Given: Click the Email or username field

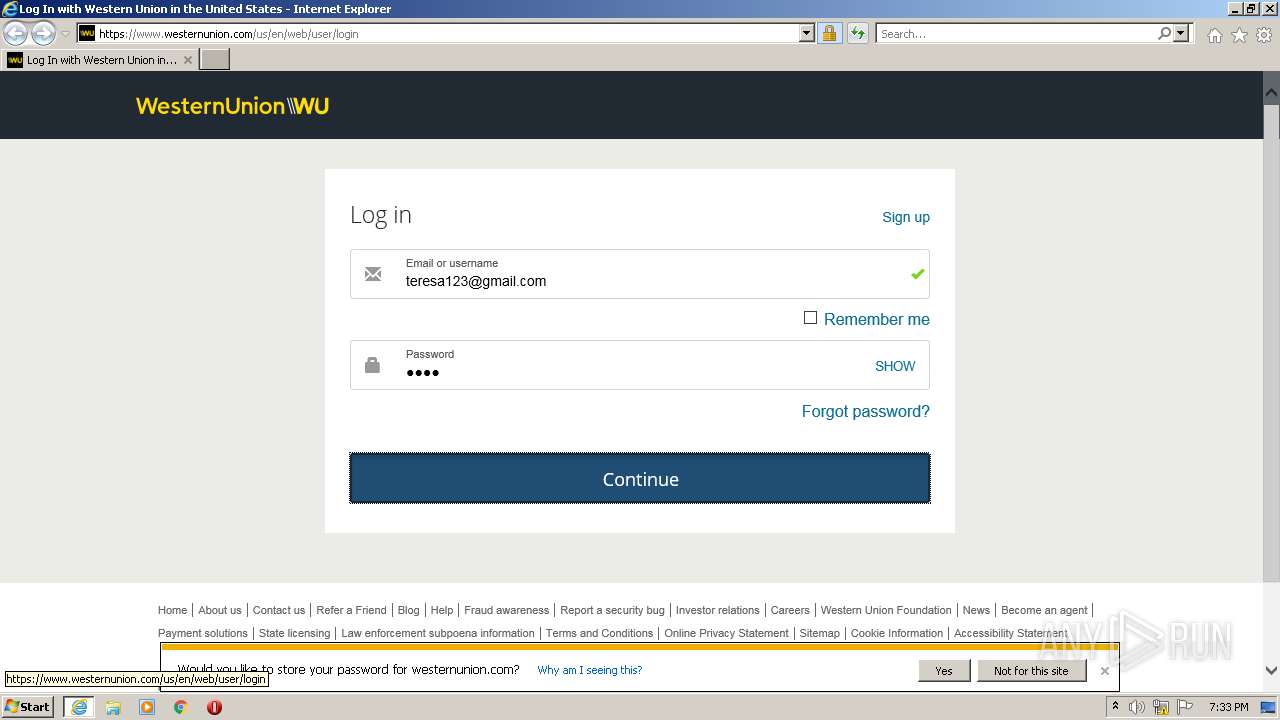Looking at the screenshot, I should coord(640,274).
